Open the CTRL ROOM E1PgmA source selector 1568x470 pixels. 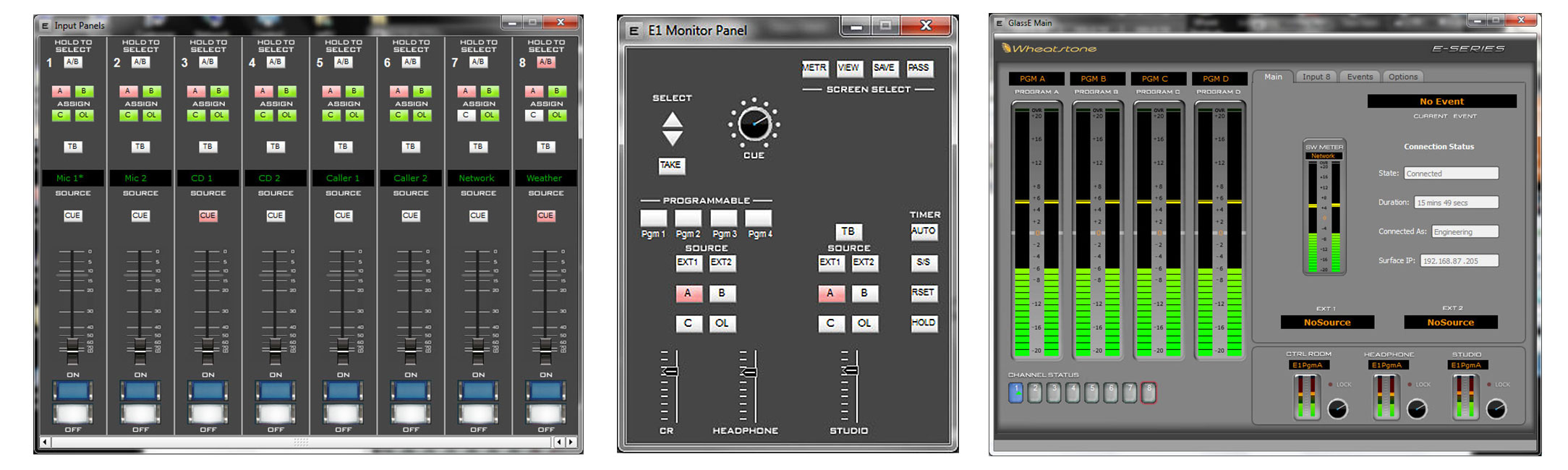coord(1308,365)
